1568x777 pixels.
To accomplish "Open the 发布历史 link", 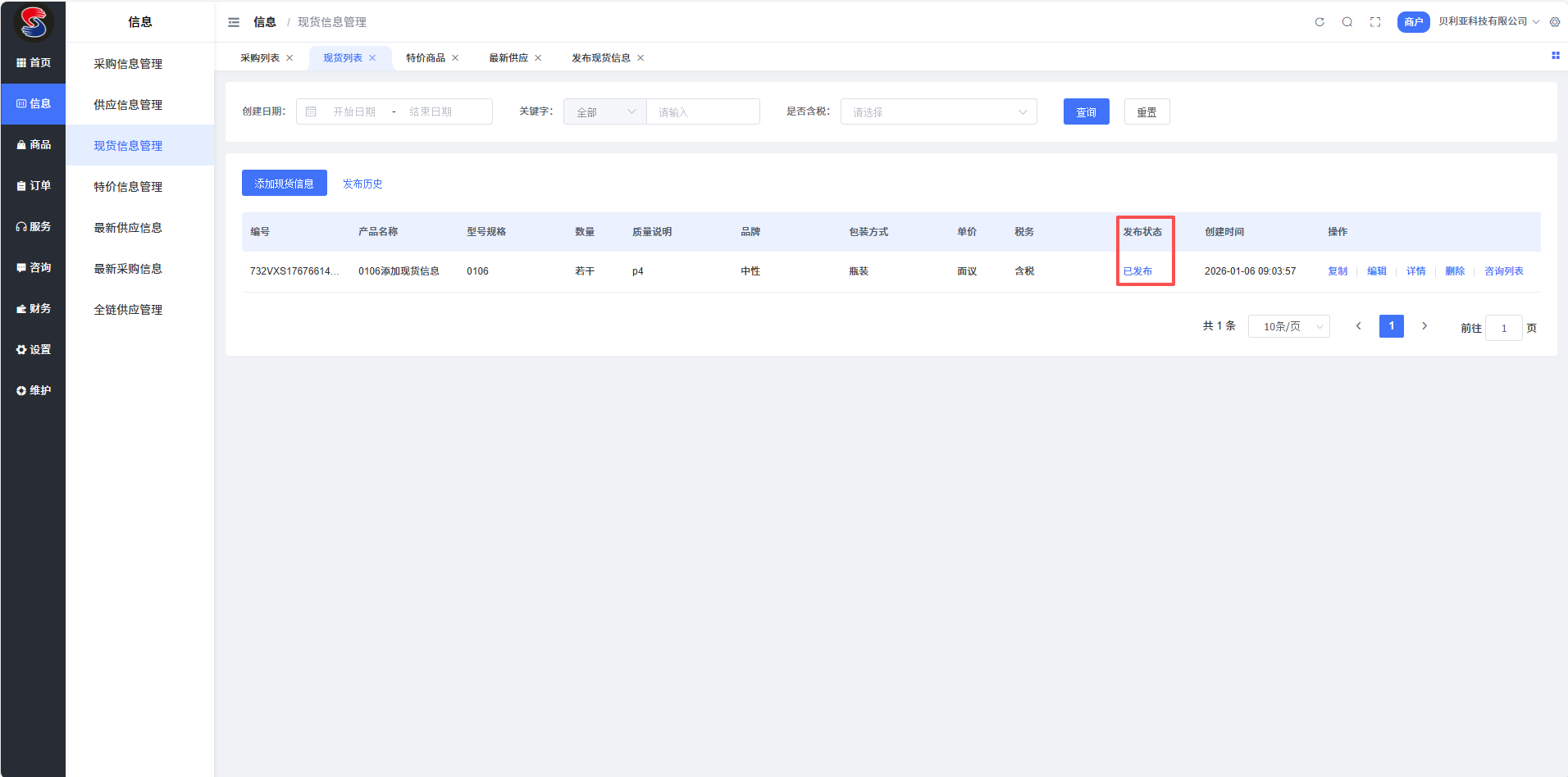I will [362, 184].
